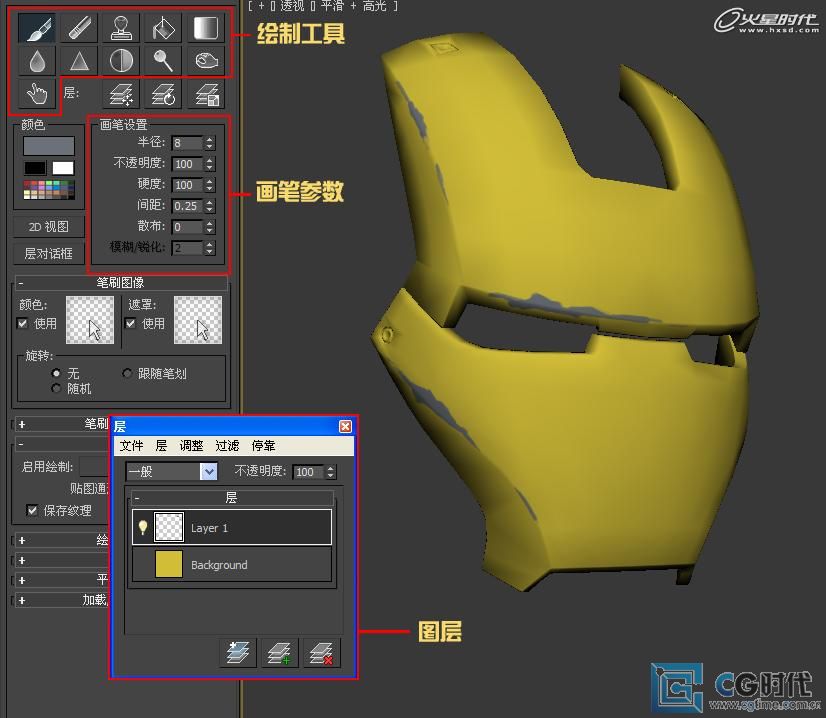Screen dimensions: 826x718
Task: Select the Sharpen triangle tool
Action: click(79, 61)
